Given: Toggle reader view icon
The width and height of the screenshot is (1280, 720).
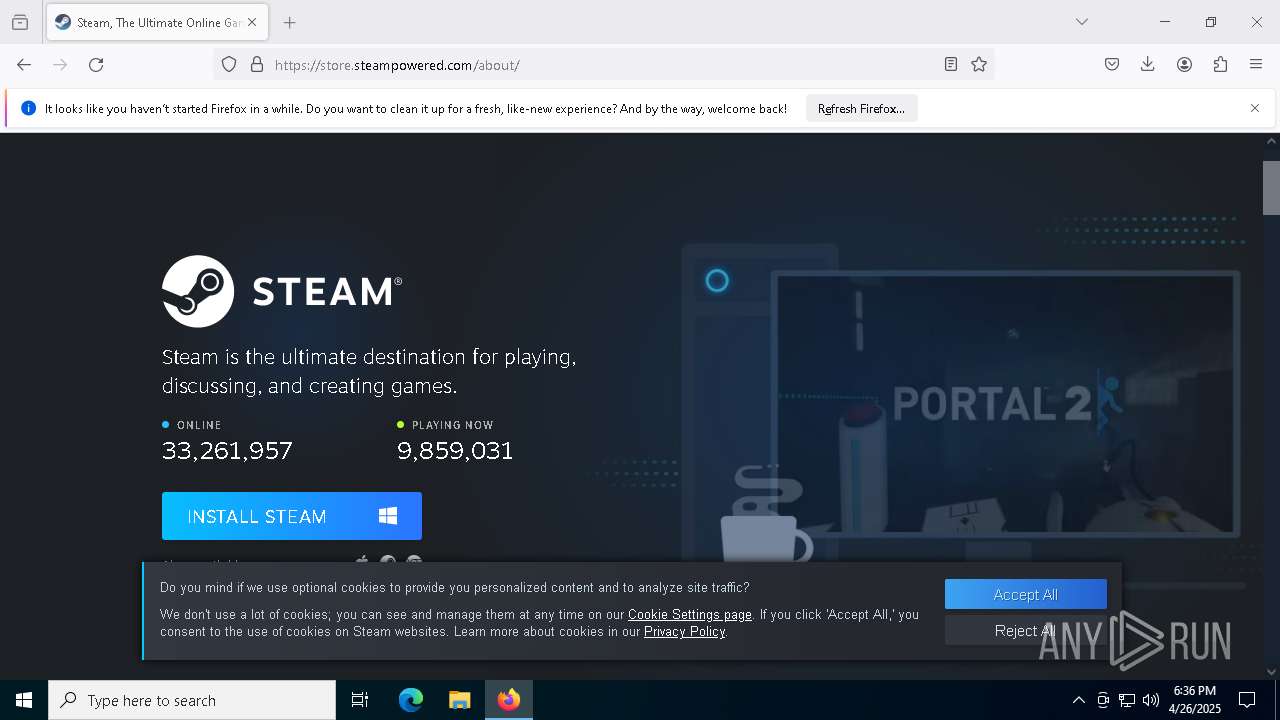Looking at the screenshot, I should [951, 65].
